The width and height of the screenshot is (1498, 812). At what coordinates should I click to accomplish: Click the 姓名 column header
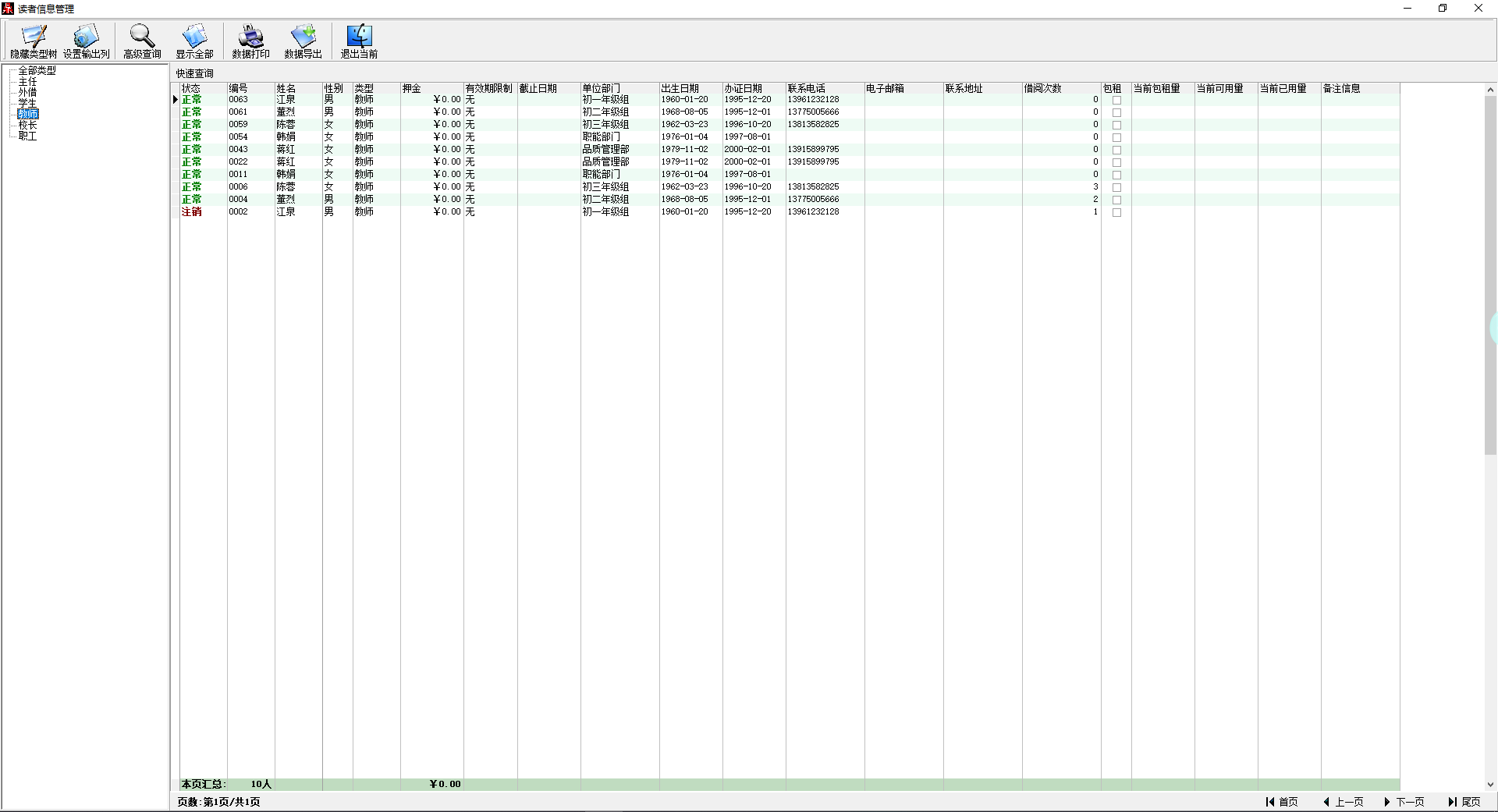click(298, 88)
